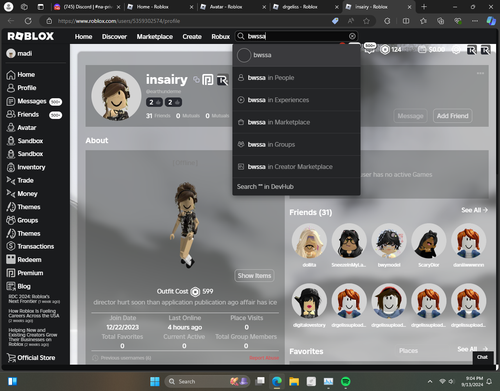Click See All next to Friends
Viewport: 500px width, 391px height.
(474, 210)
